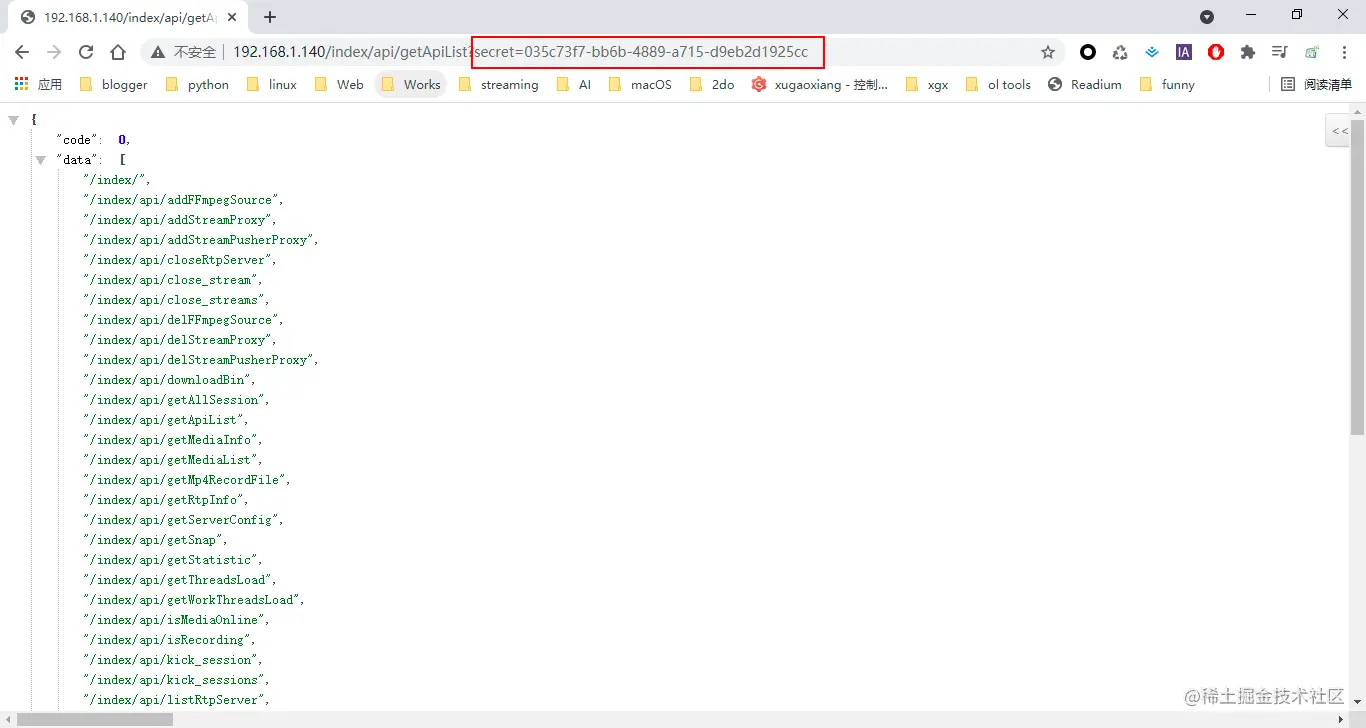This screenshot has height=728, width=1366.
Task: Click the "/index/api/isRecording" entry
Action: (x=169, y=640)
